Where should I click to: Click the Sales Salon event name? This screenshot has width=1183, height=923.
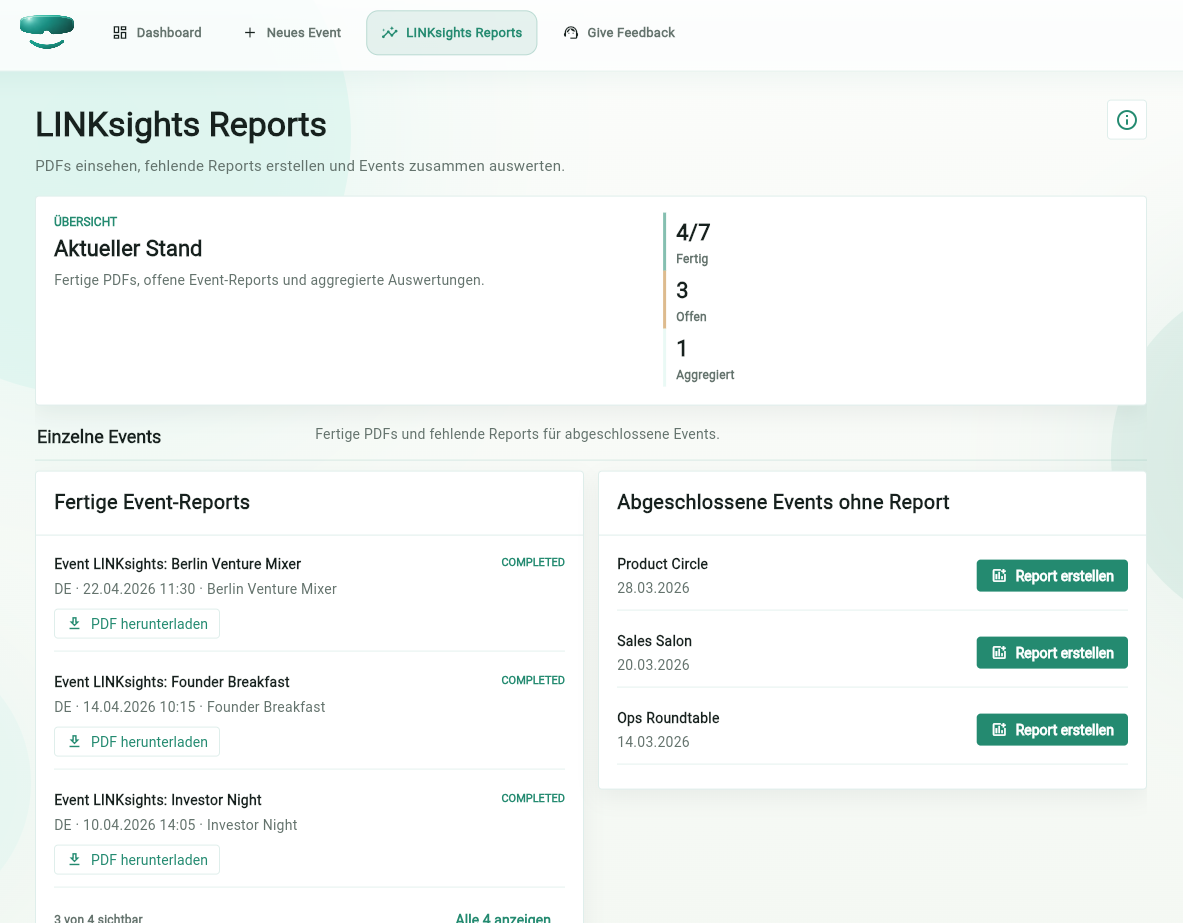[x=654, y=641]
